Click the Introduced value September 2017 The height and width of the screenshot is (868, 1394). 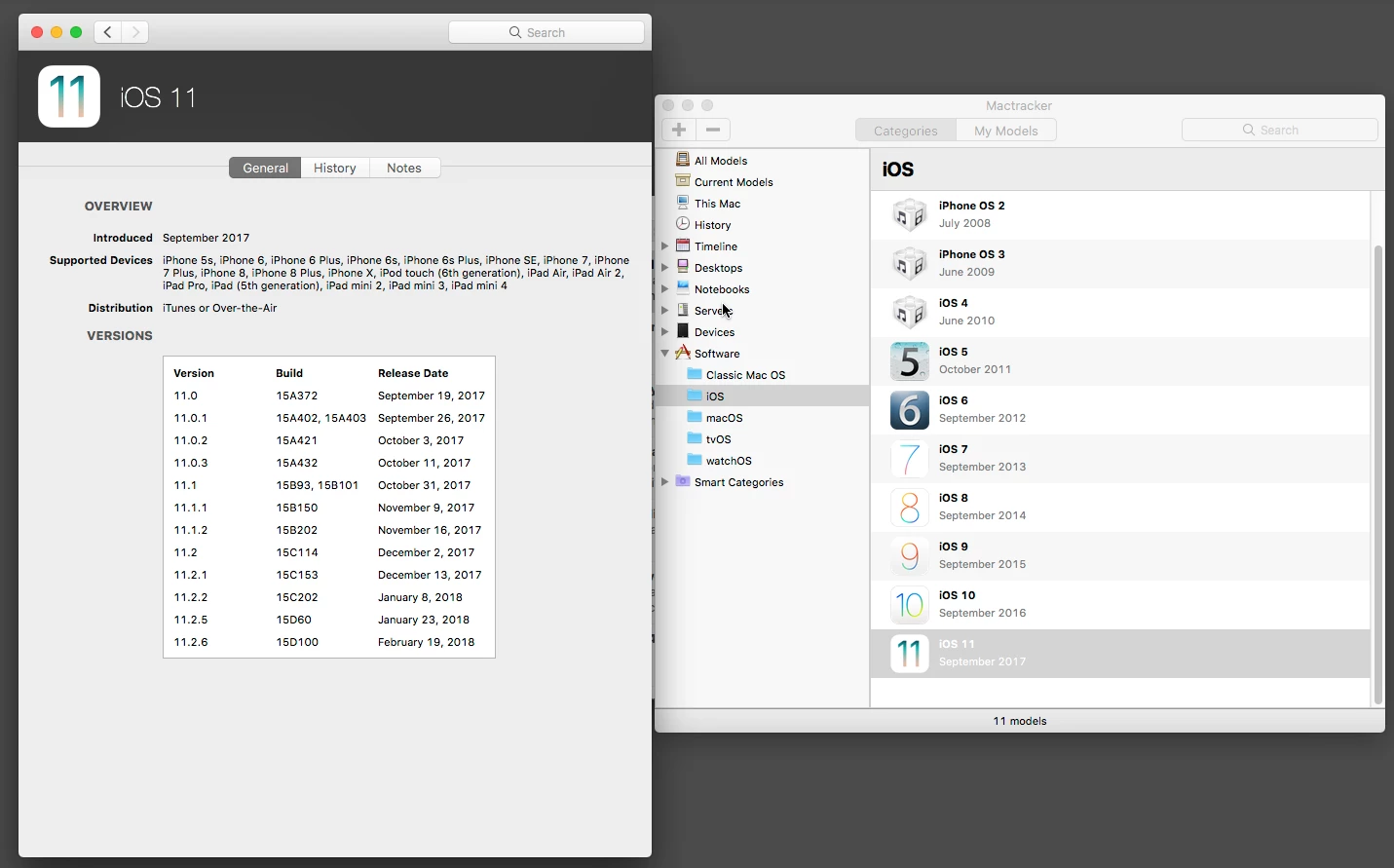[x=207, y=238]
